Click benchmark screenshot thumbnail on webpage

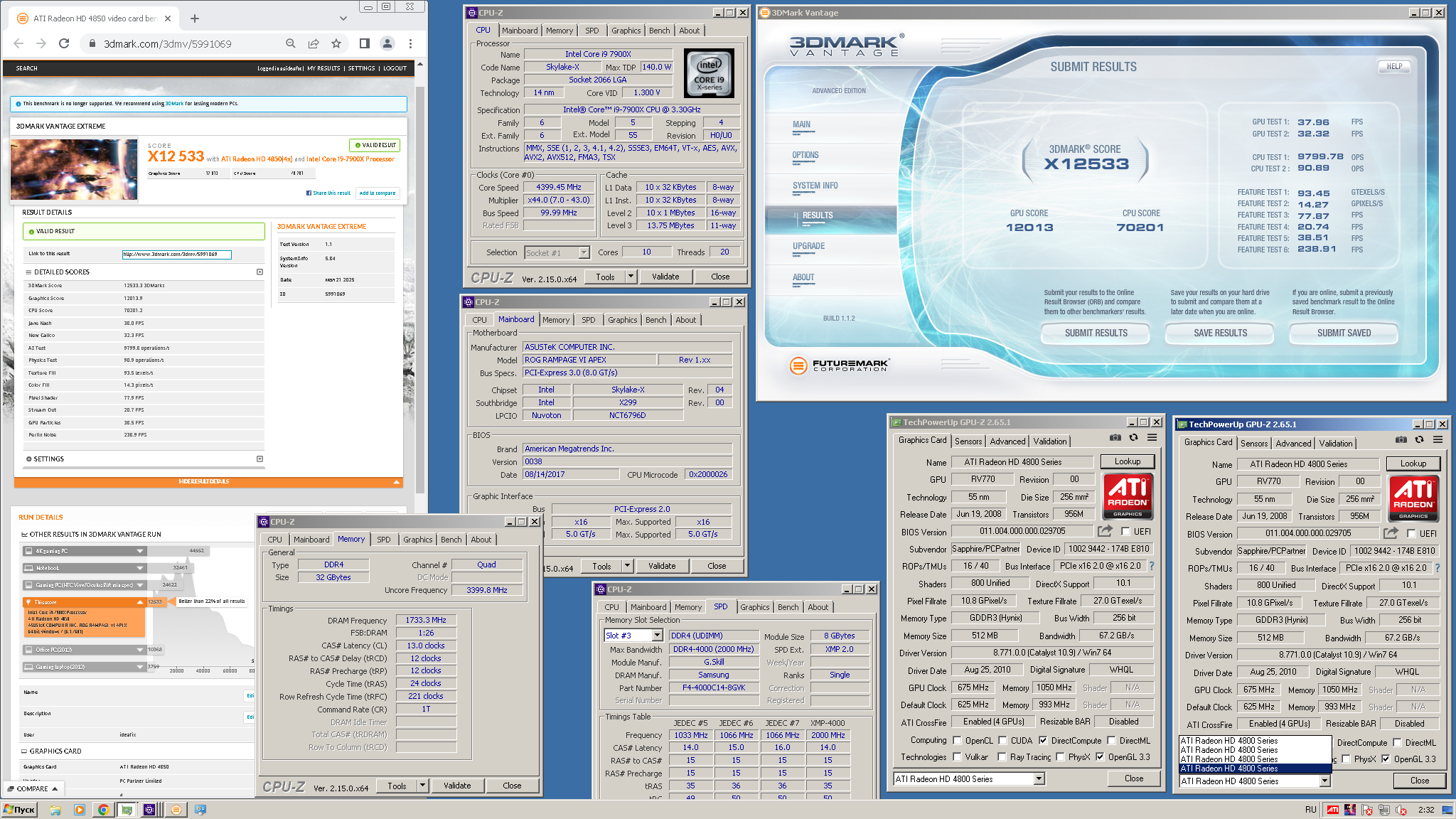[x=74, y=169]
